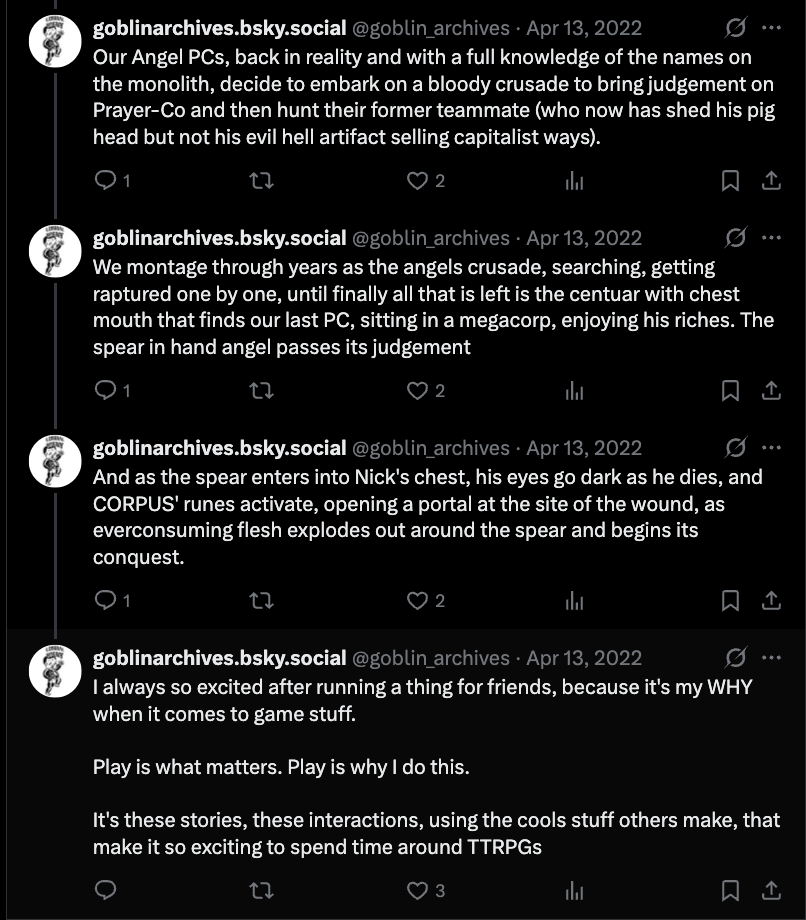This screenshot has height=920, width=806.
Task: Like the tweet about Nick's chest spear
Action: (x=417, y=600)
